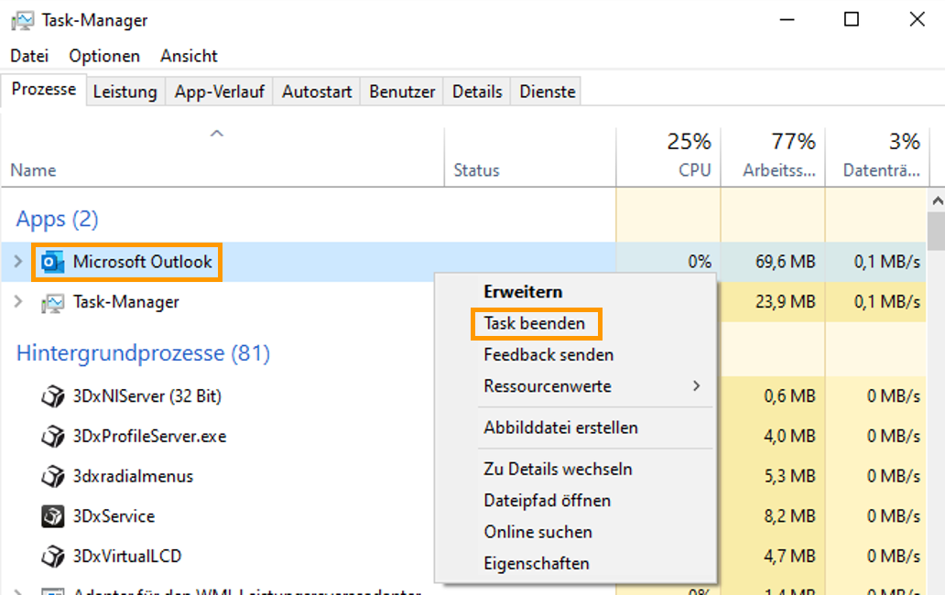Select the 3DxVirtualLCD row
This screenshot has height=595, width=945.
tap(127, 556)
